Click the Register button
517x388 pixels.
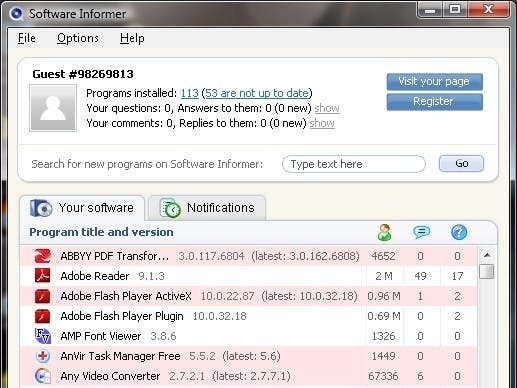(434, 102)
